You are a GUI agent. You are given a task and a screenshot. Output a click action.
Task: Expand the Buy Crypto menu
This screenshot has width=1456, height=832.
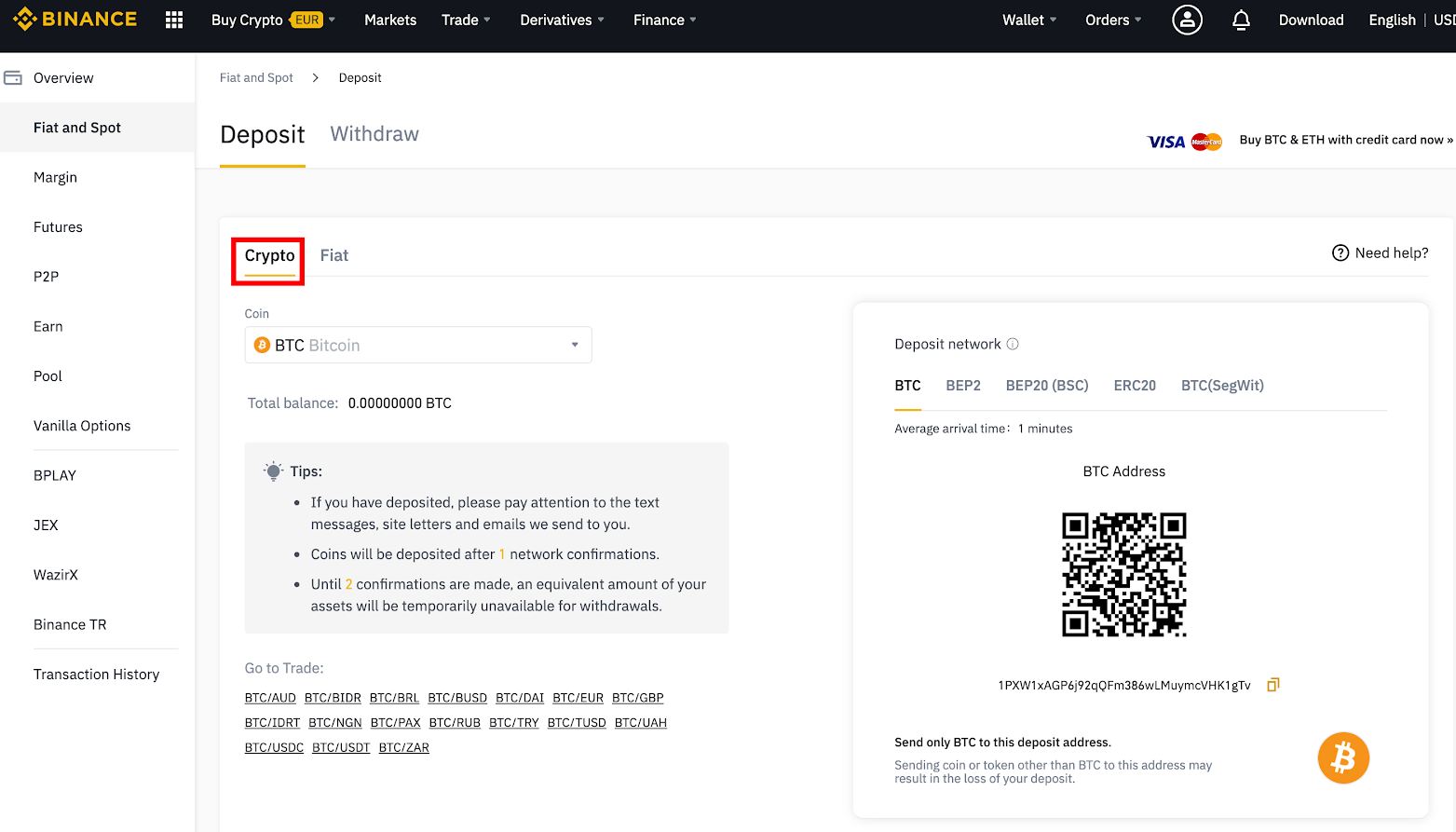pos(273,20)
